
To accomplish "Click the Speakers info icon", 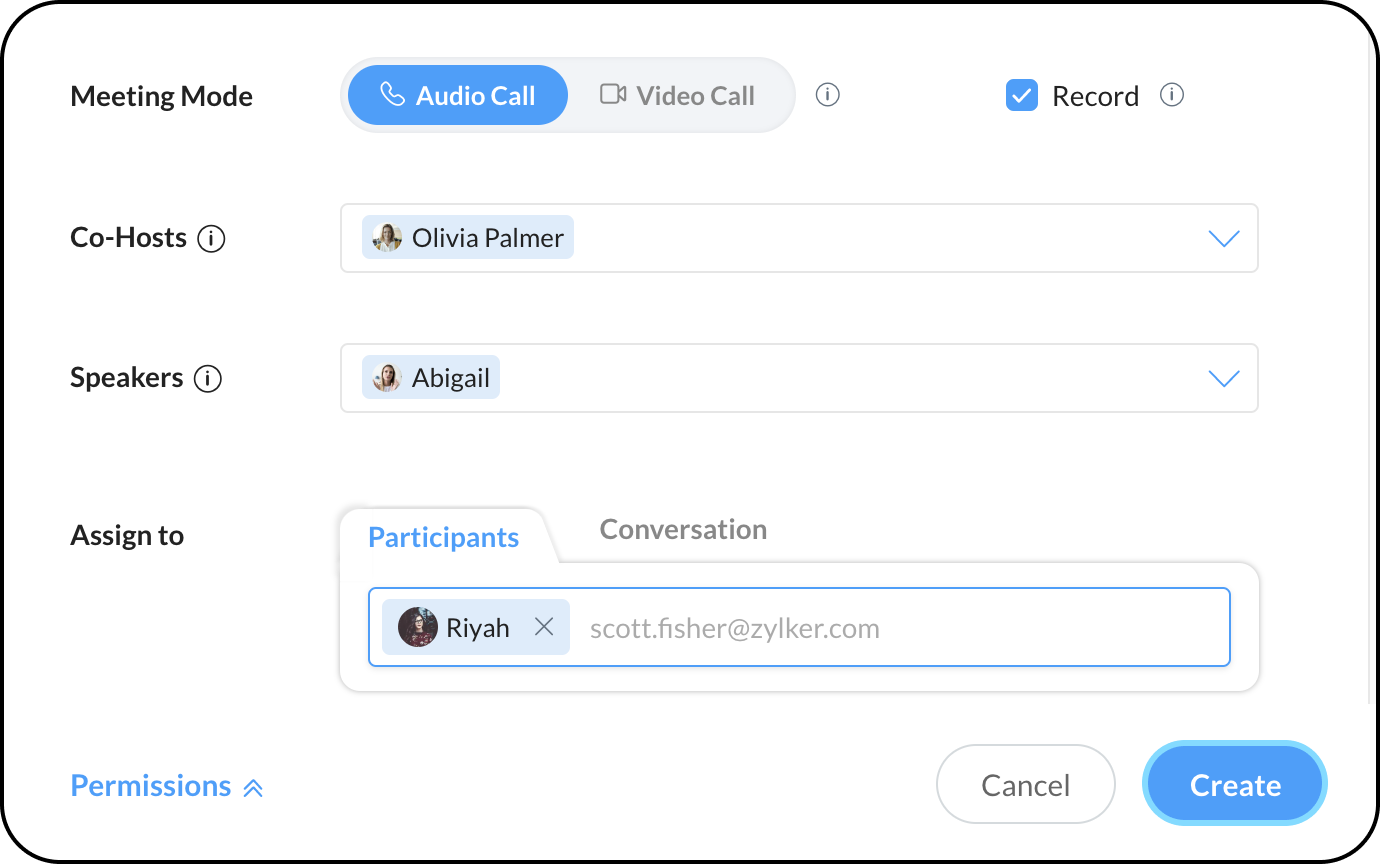I will click(x=207, y=379).
